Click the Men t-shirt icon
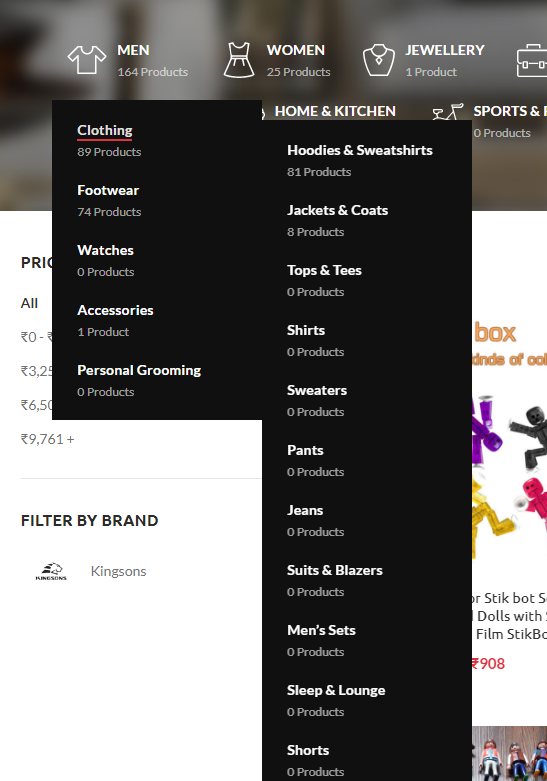 coord(87,60)
